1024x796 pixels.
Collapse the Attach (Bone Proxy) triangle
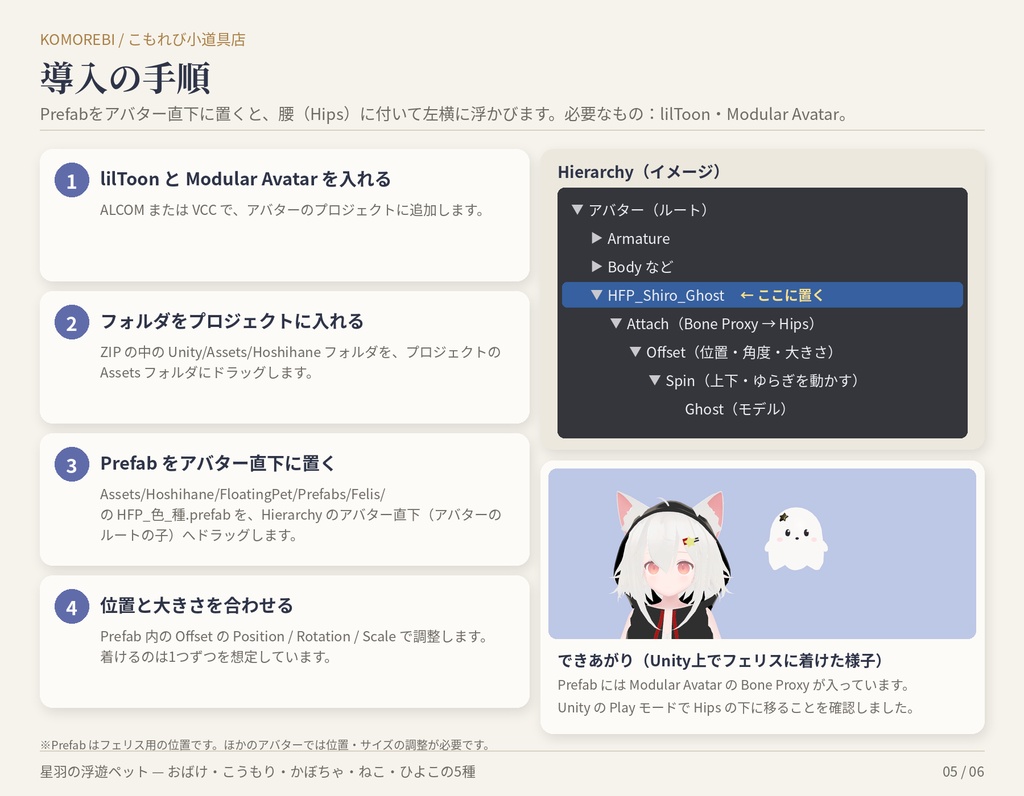[x=615, y=323]
